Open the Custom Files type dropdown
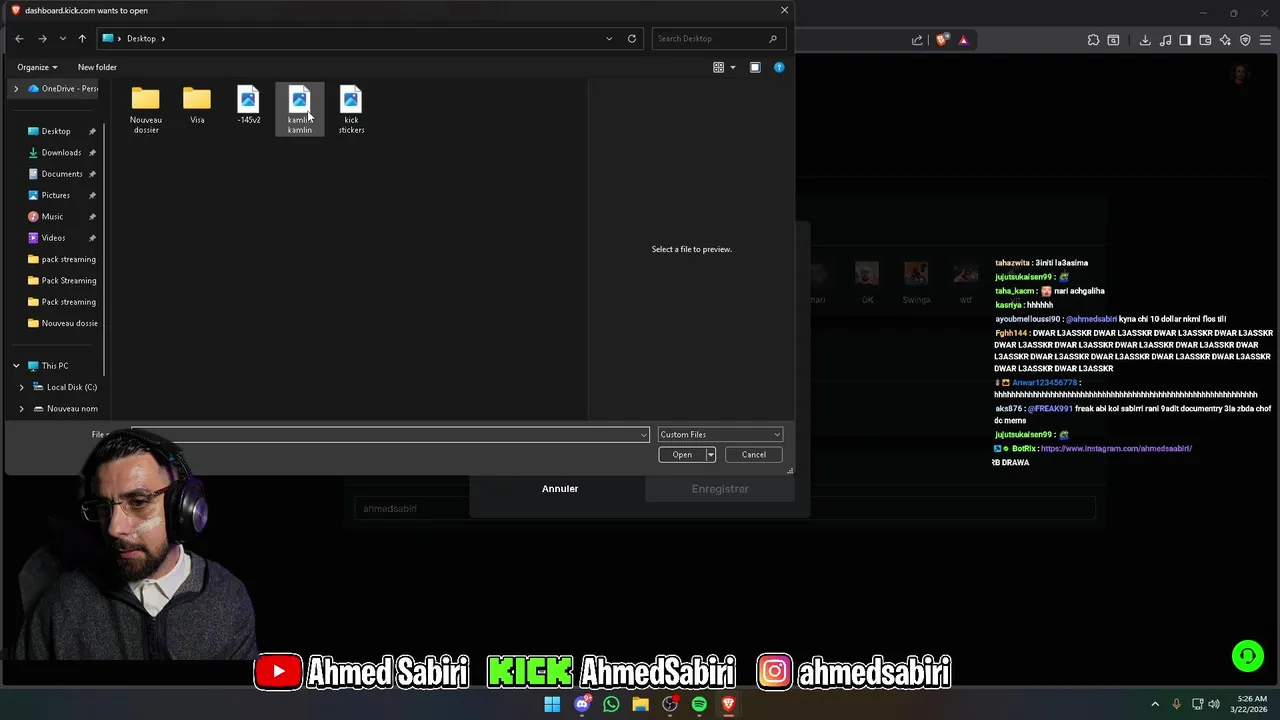This screenshot has width=1280, height=720. tap(720, 434)
